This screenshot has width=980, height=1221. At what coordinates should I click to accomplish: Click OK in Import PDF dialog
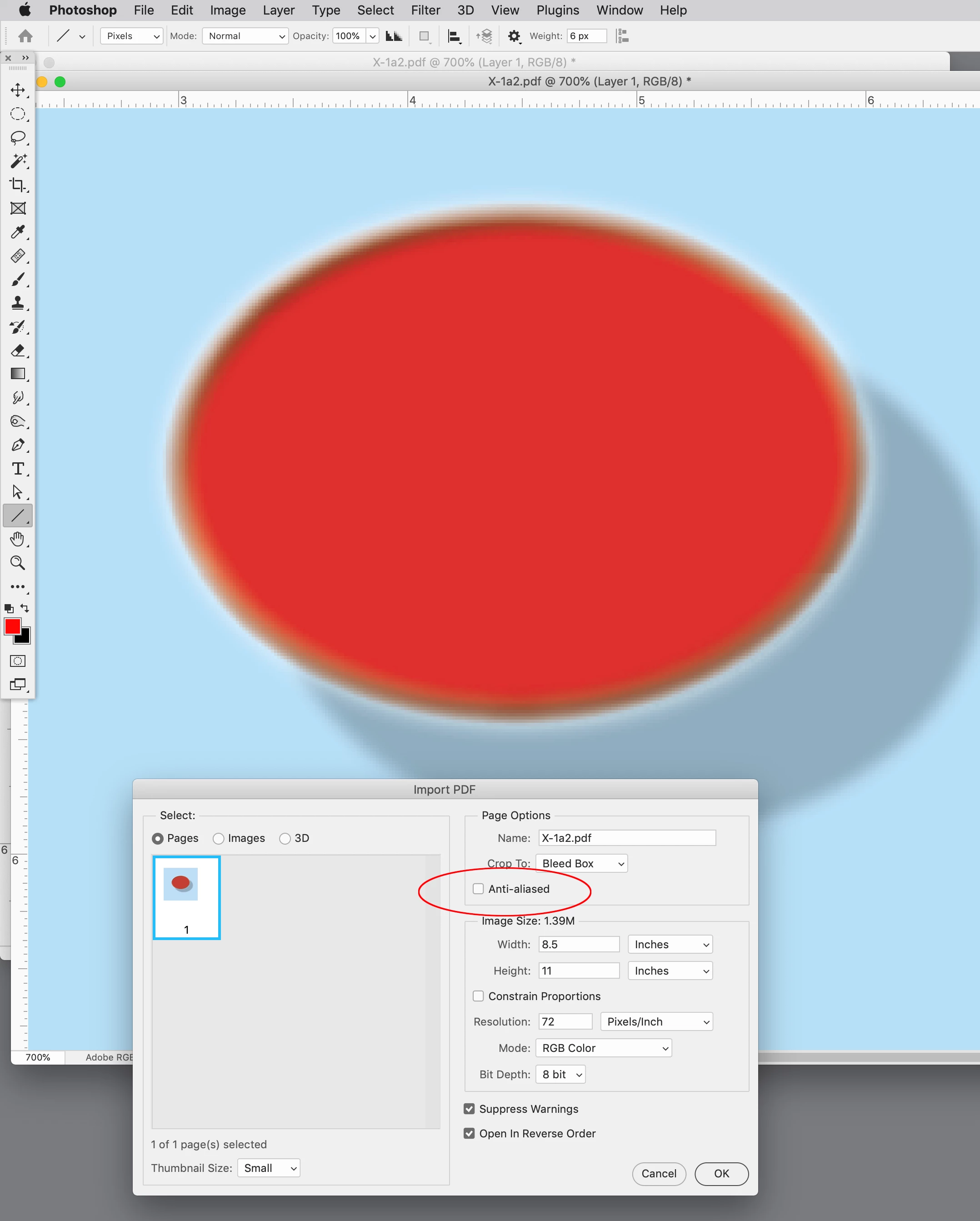click(721, 1173)
